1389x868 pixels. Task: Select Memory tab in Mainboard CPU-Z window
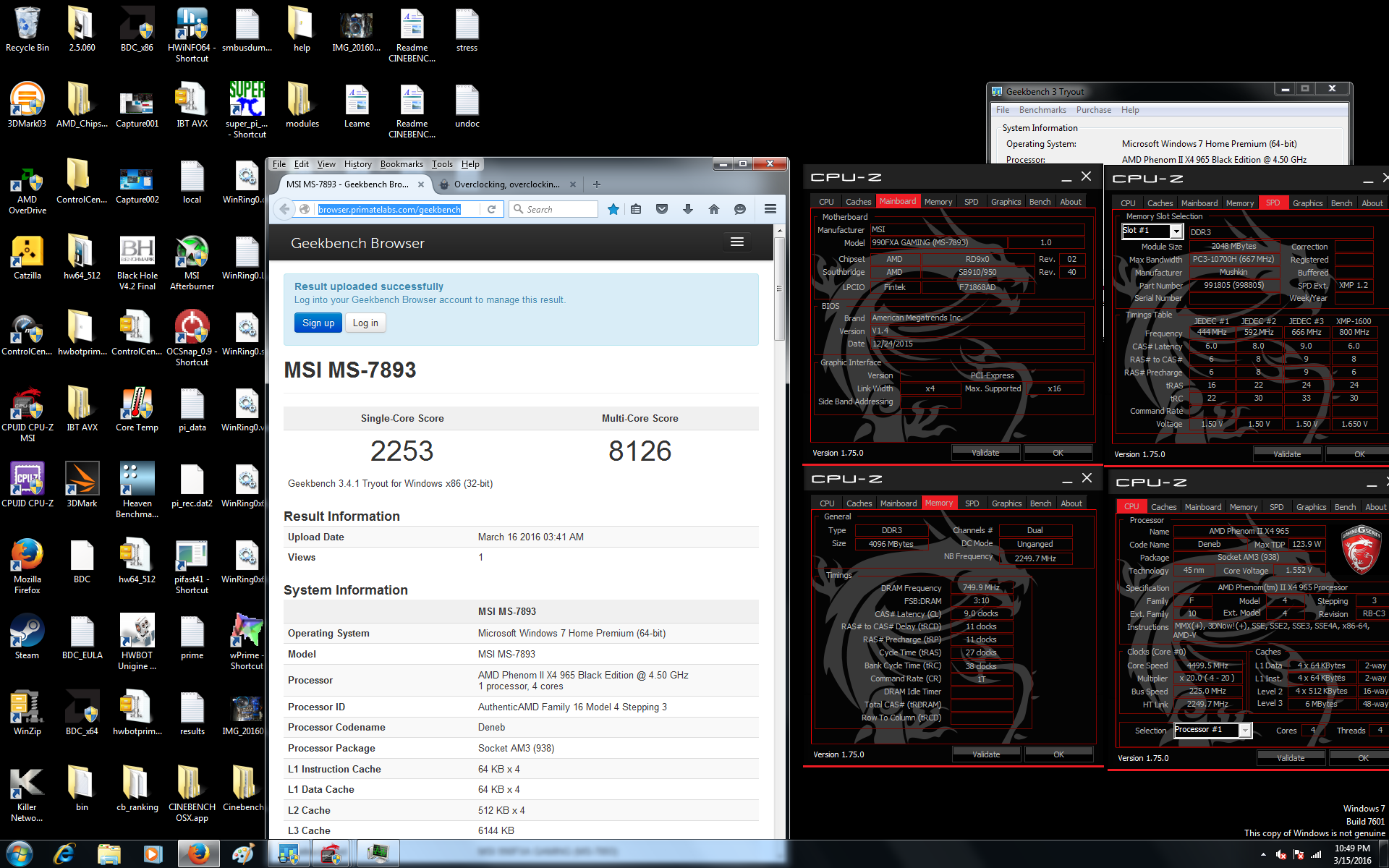tap(938, 202)
